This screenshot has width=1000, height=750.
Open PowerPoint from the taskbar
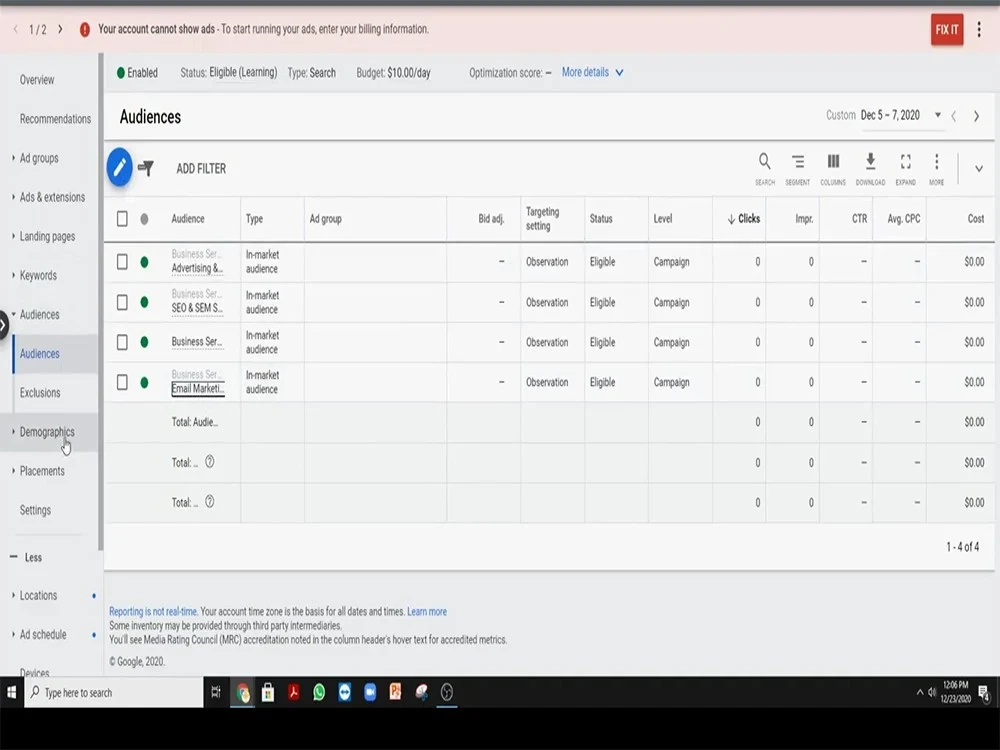pos(395,693)
